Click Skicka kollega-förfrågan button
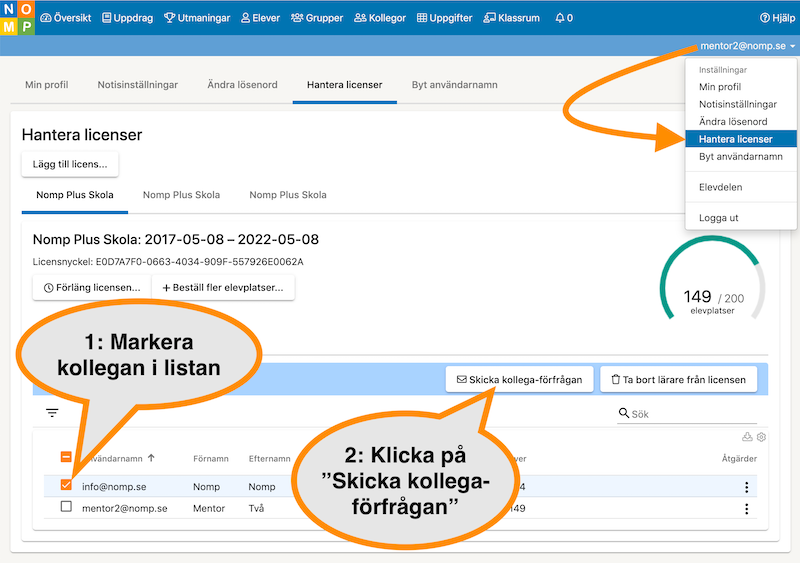Viewport: 800px width, 563px height. click(519, 380)
